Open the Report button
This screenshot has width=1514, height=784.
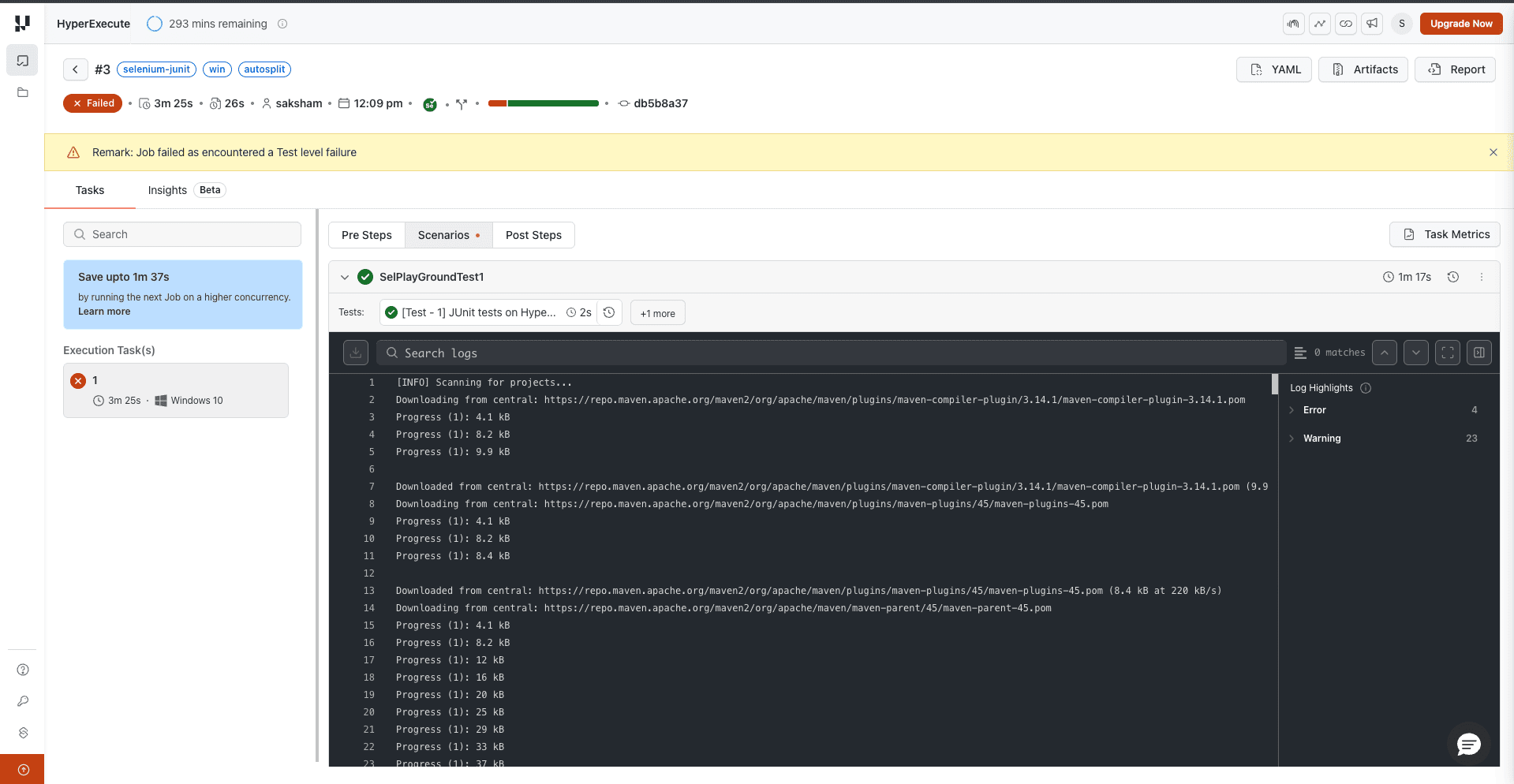1456,69
